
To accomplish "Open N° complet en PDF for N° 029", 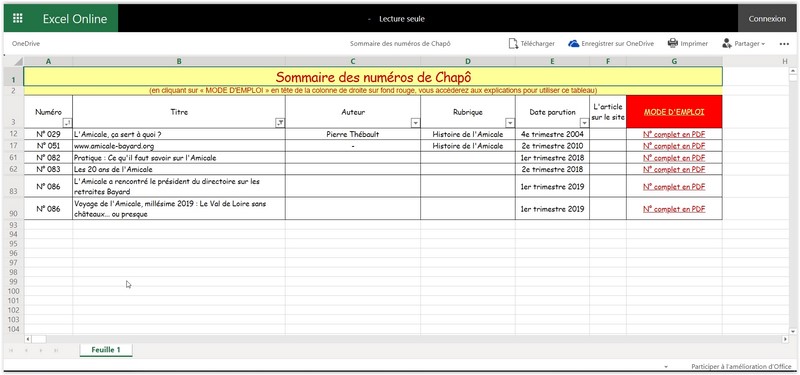I will coord(674,134).
